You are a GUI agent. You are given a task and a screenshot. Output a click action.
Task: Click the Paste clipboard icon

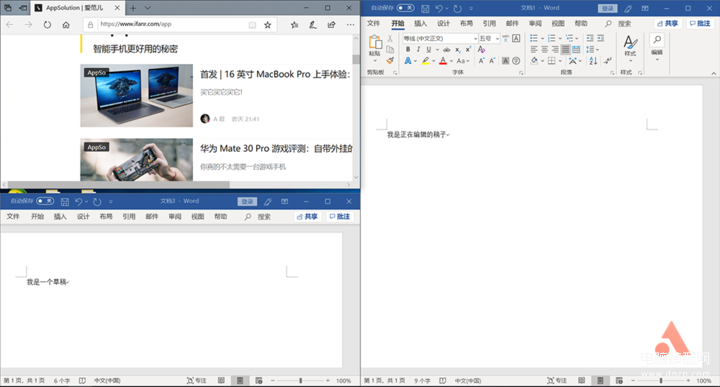click(x=375, y=45)
